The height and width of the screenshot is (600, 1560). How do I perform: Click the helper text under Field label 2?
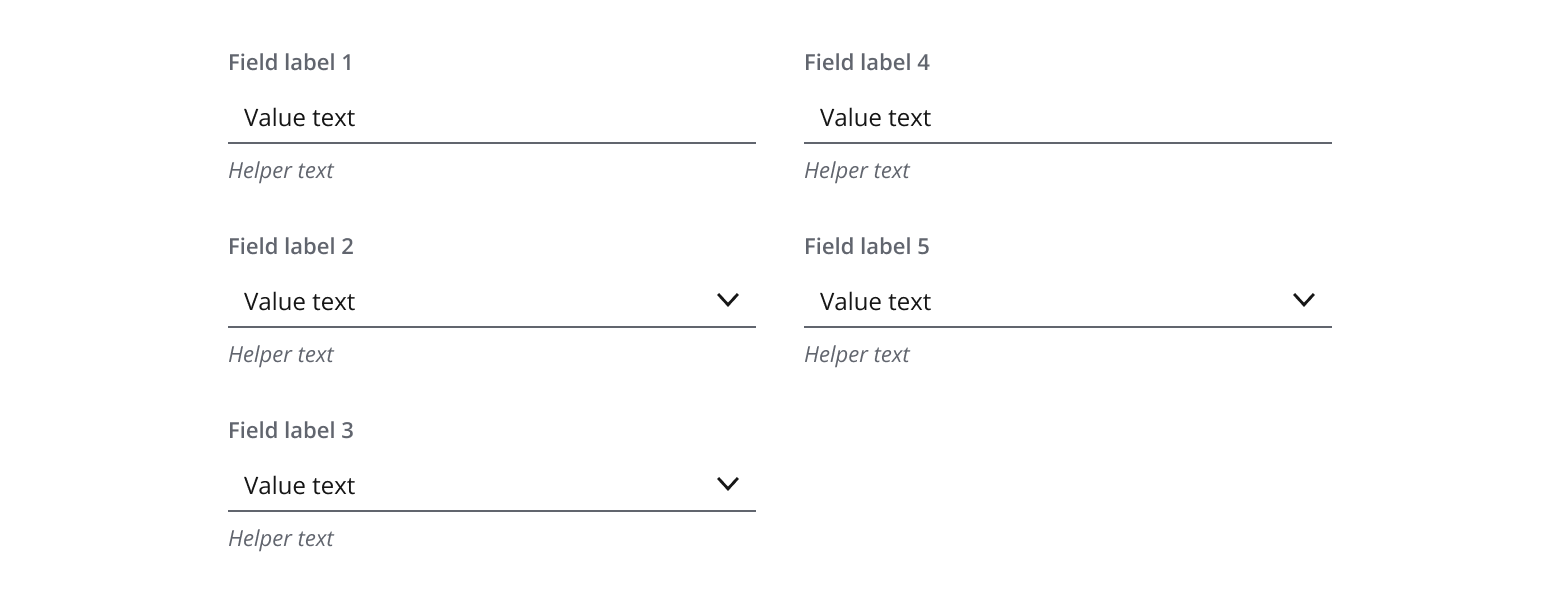(281, 355)
